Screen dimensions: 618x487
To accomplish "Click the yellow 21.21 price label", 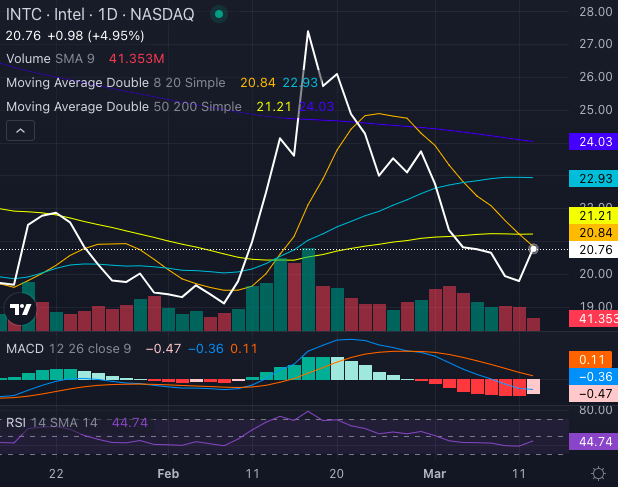I will pyautogui.click(x=592, y=215).
